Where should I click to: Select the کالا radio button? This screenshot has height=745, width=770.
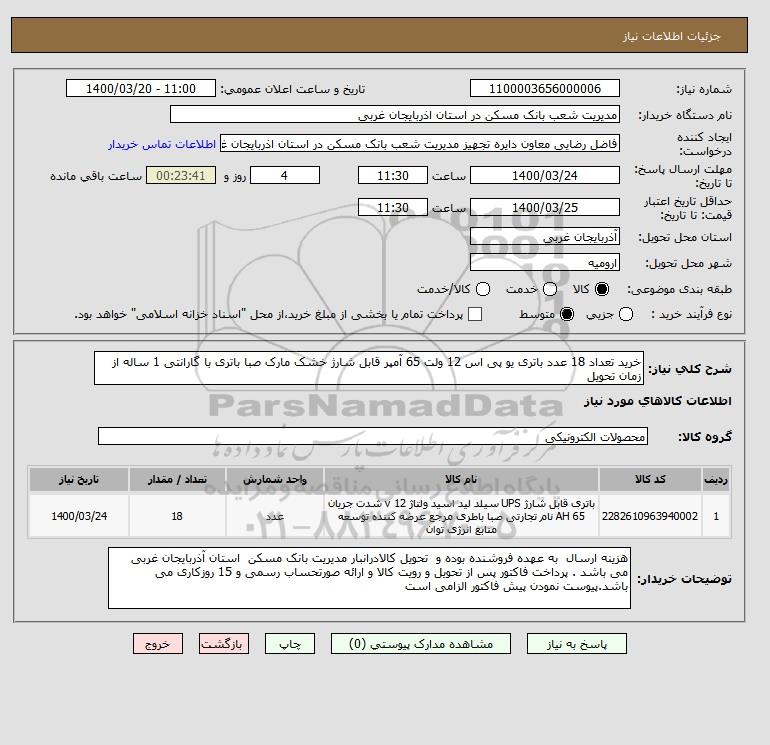[x=602, y=289]
